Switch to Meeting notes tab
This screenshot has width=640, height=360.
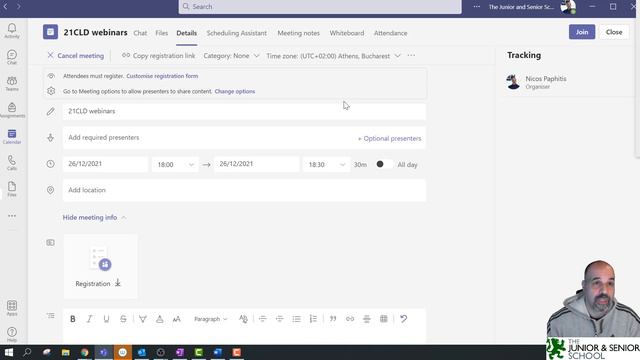tap(298, 33)
